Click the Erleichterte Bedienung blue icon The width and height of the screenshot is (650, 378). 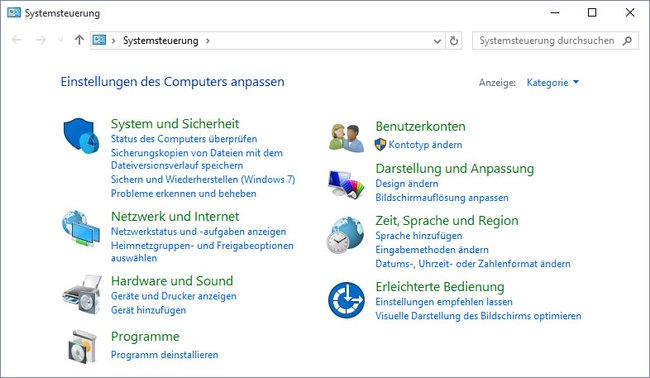click(346, 300)
